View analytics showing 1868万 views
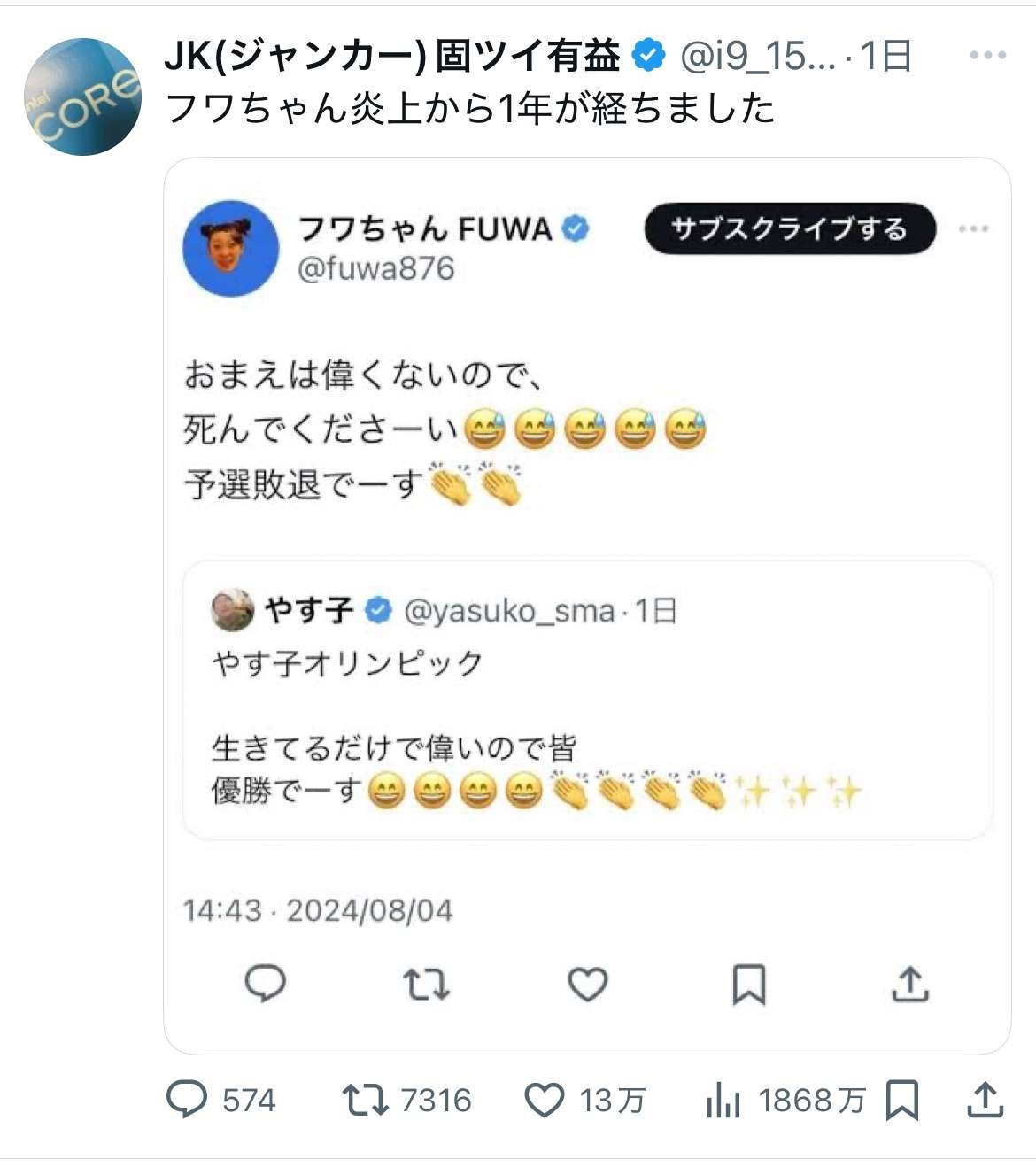Viewport: 1036px width, 1167px height. 723,1101
